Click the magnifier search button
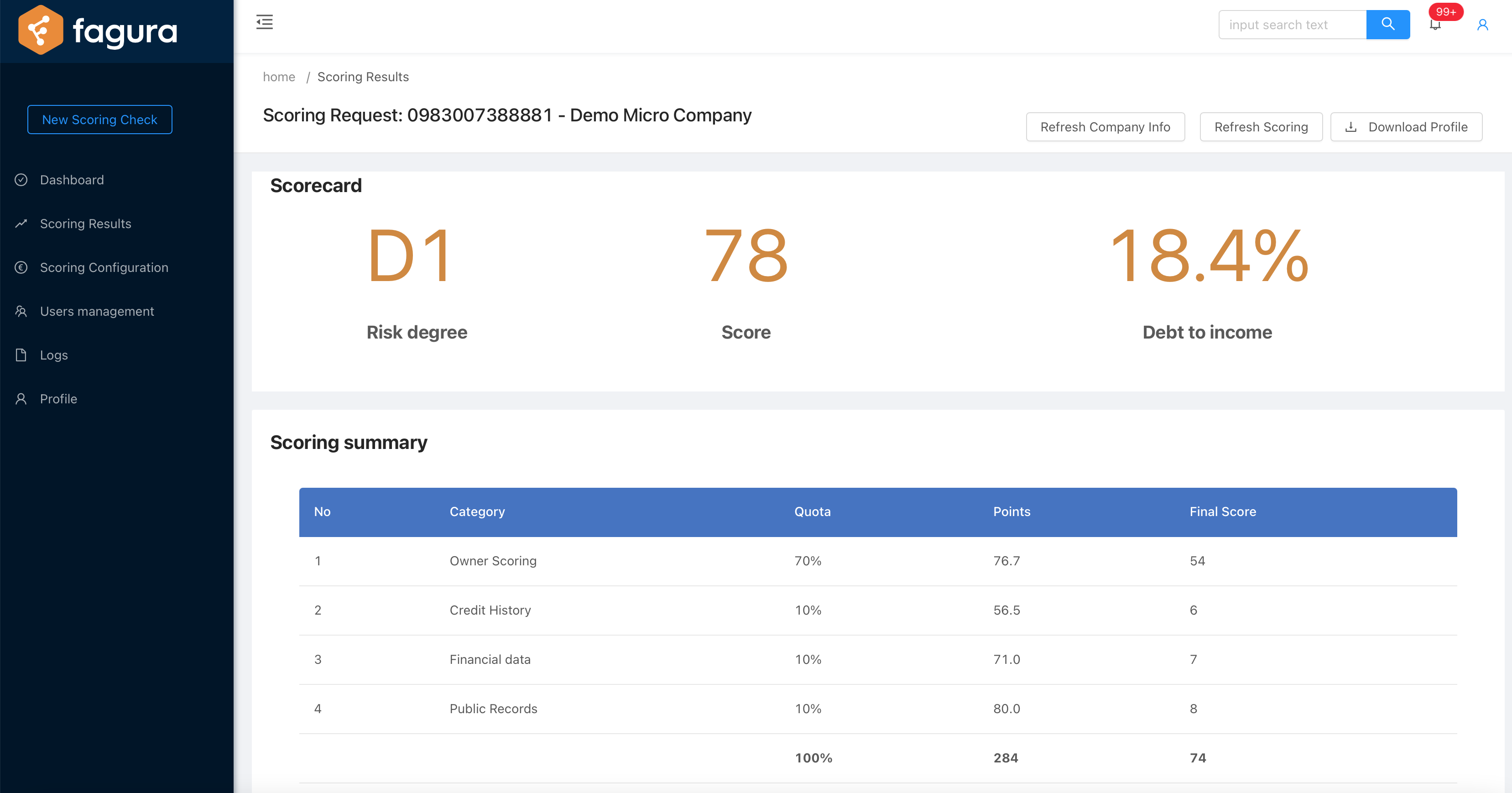The height and width of the screenshot is (793, 1512). [x=1387, y=25]
